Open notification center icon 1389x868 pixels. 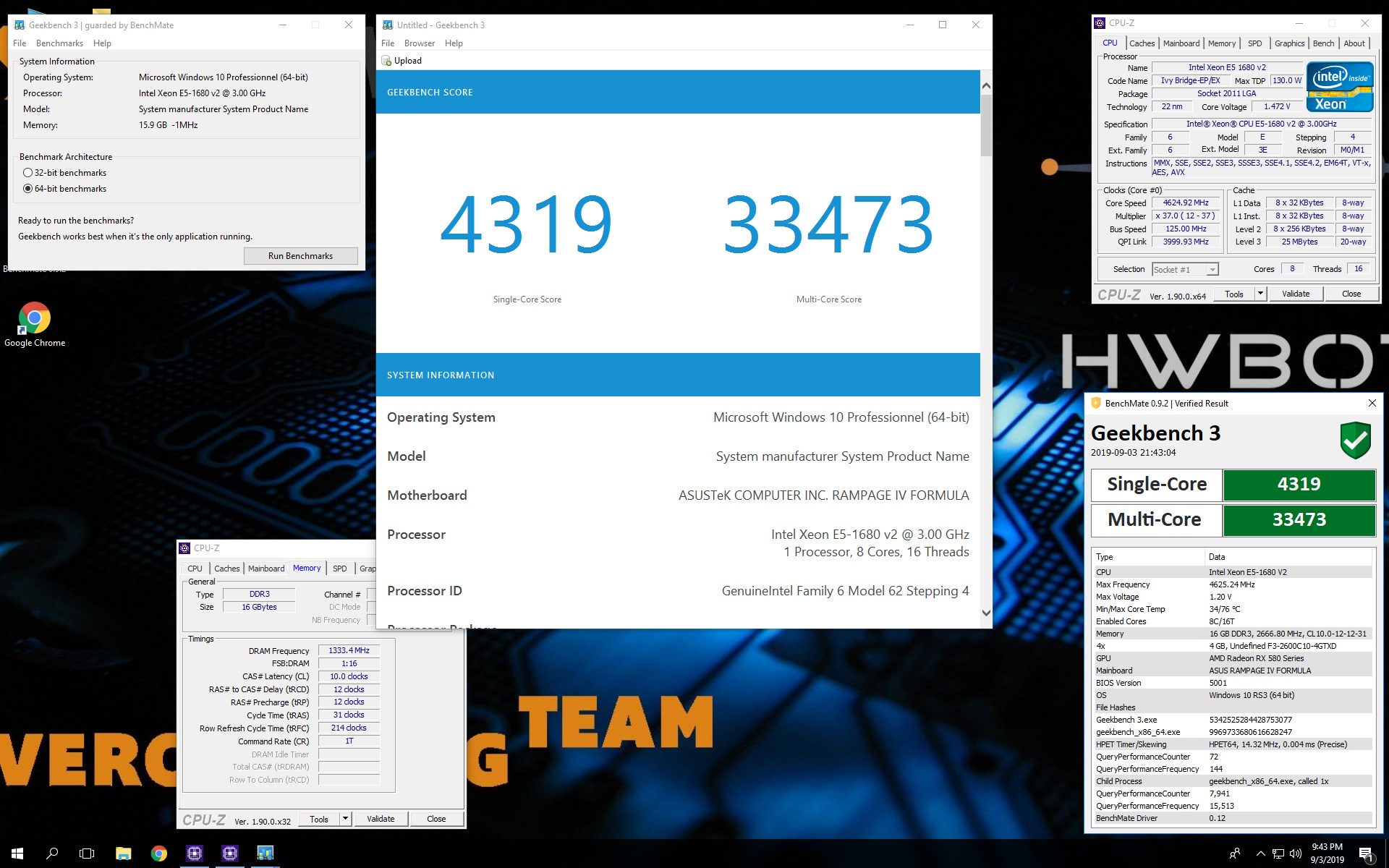[x=1366, y=854]
